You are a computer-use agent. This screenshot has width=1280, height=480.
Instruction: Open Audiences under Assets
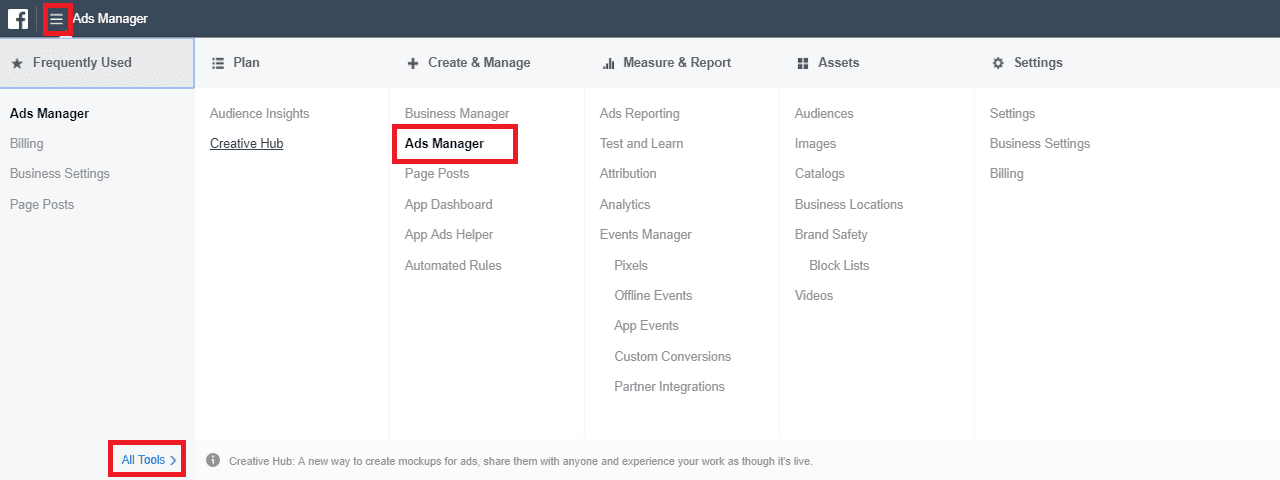pyautogui.click(x=824, y=113)
